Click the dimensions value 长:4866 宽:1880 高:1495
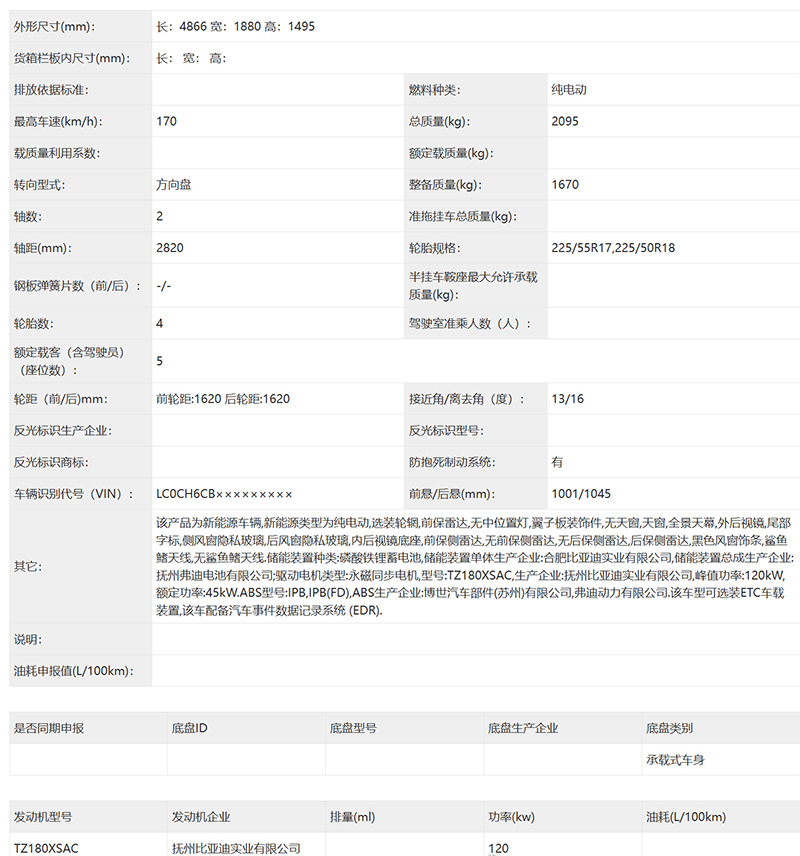The height and width of the screenshot is (856, 800). tap(235, 26)
